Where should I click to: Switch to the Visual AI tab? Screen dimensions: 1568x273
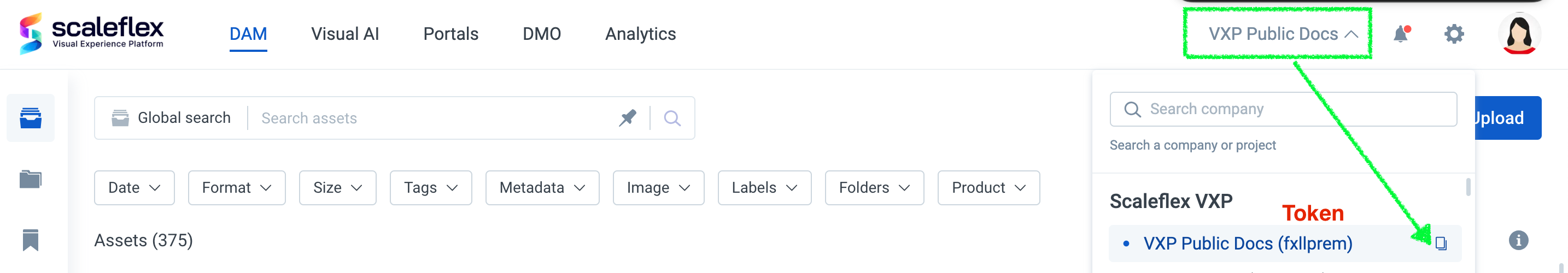coord(344,34)
